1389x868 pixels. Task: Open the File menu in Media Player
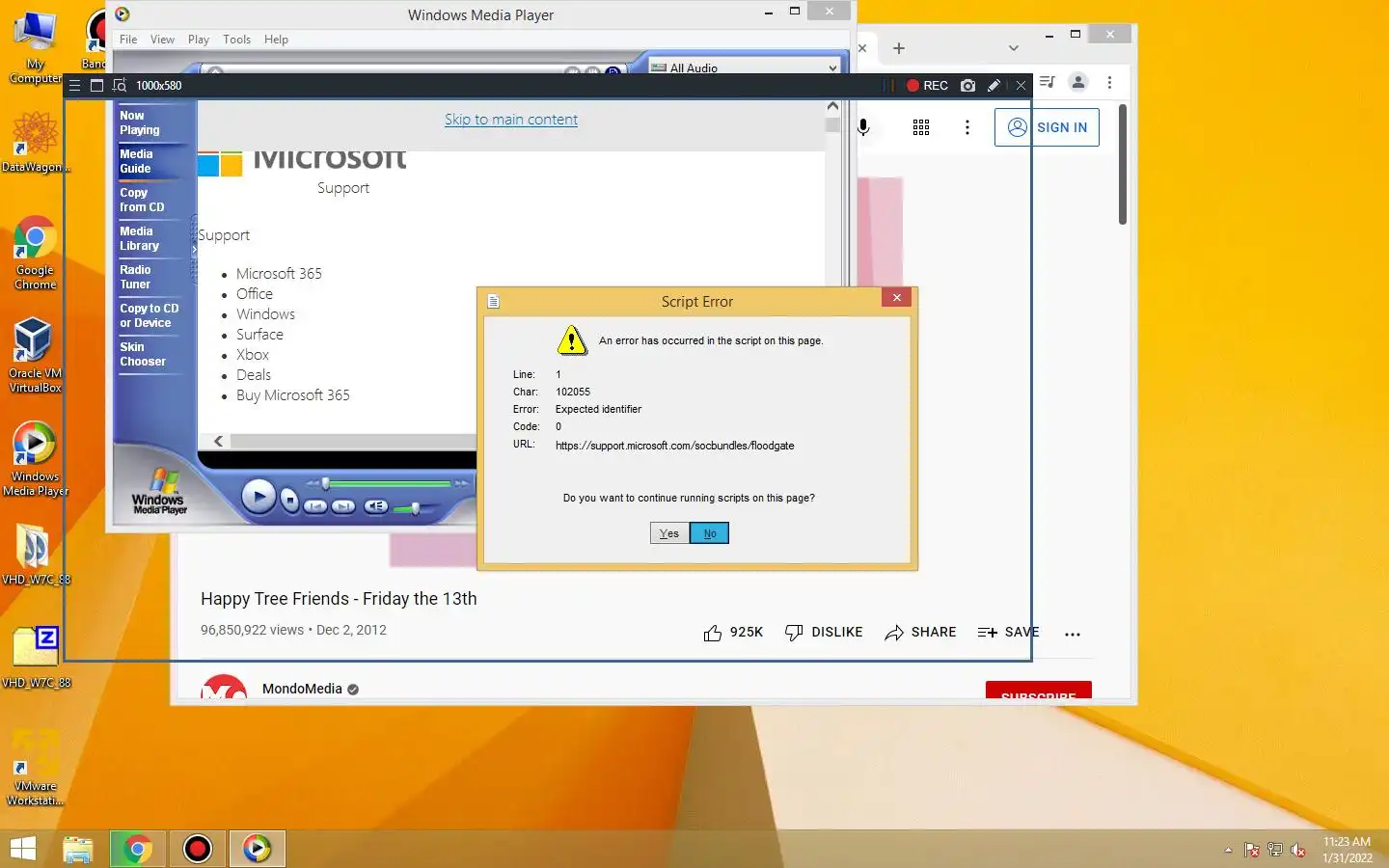pyautogui.click(x=128, y=40)
